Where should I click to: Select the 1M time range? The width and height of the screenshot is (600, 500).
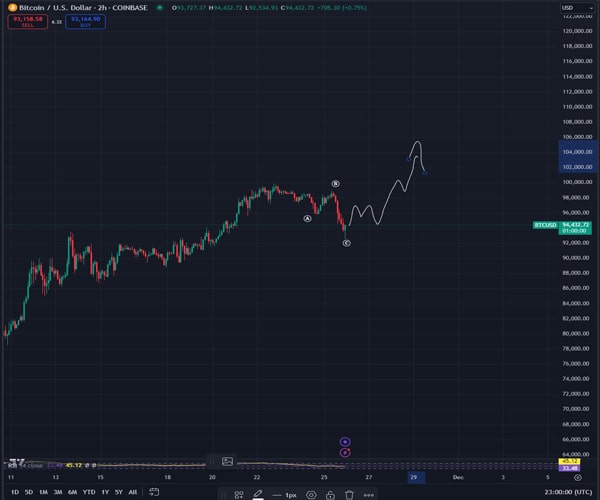pyautogui.click(x=43, y=492)
